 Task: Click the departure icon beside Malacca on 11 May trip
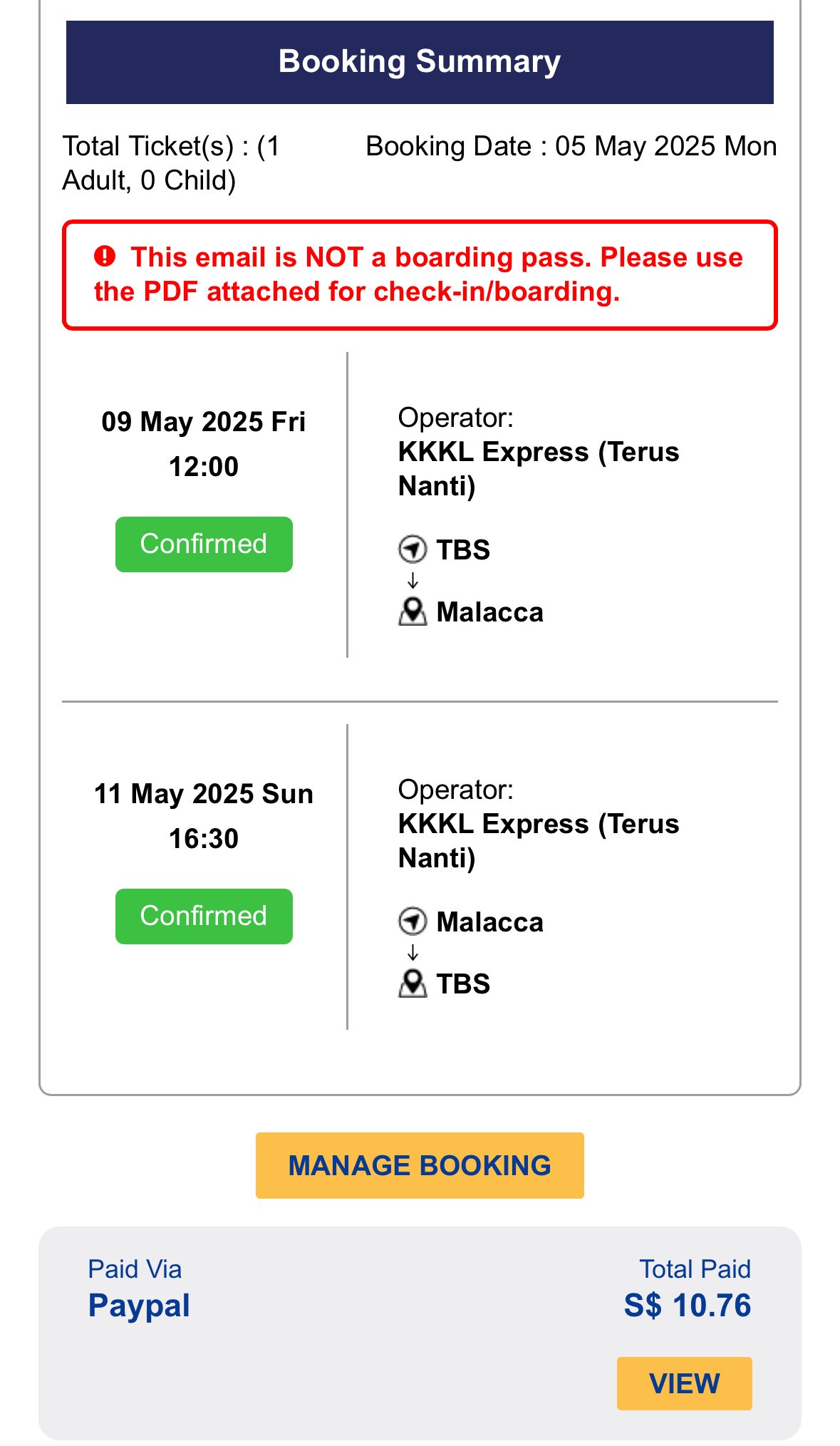click(412, 921)
